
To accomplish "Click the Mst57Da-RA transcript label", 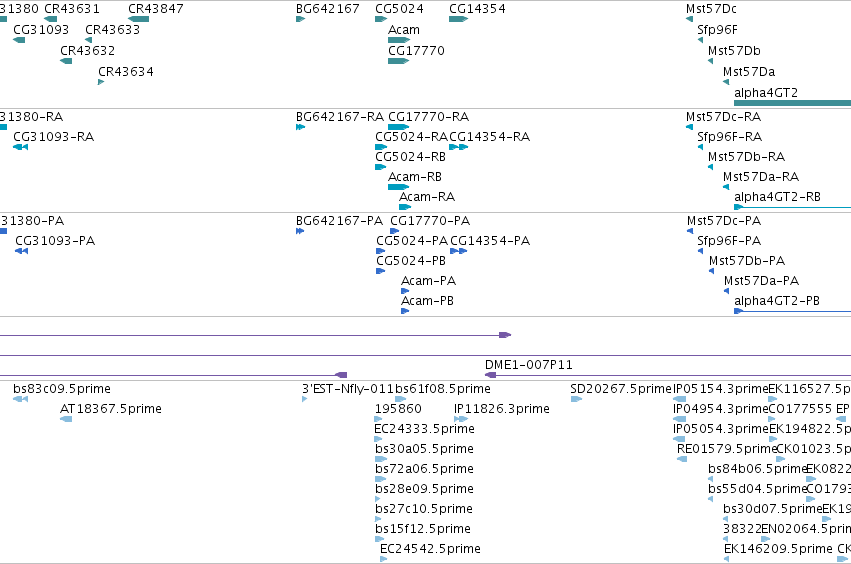I will click(761, 177).
